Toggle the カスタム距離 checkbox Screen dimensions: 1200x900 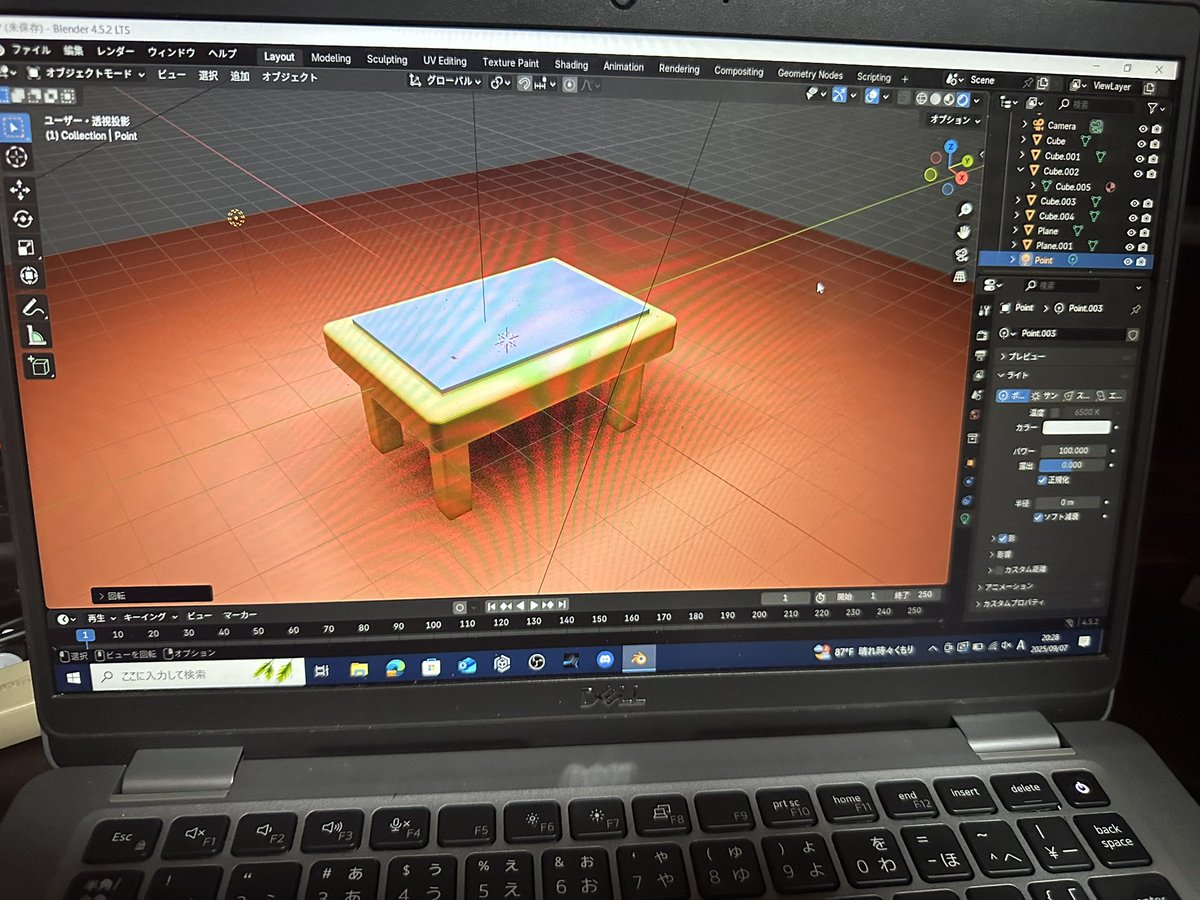(x=998, y=569)
